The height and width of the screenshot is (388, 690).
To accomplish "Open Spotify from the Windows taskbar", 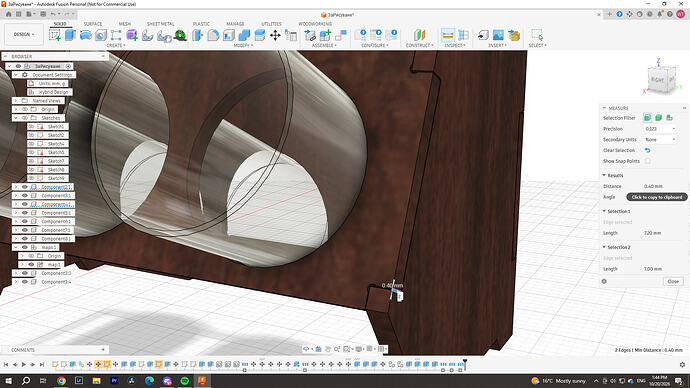I will 184,381.
